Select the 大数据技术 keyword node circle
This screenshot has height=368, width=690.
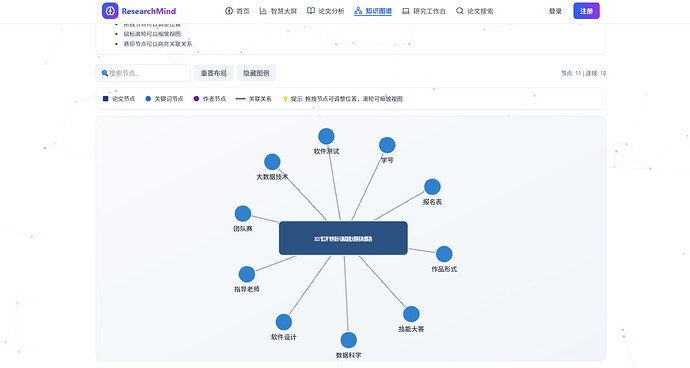[272, 162]
